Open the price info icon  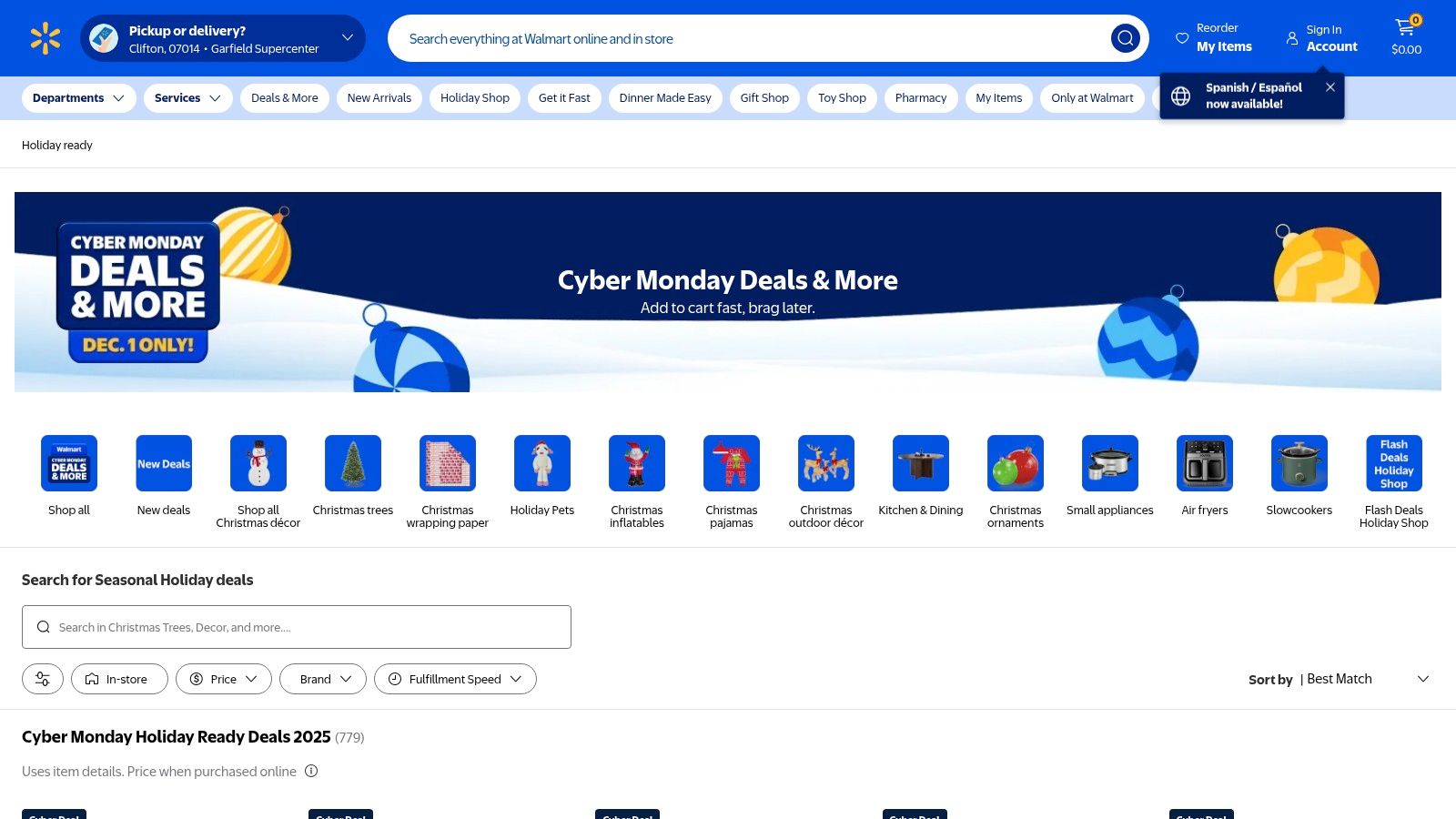[311, 772]
